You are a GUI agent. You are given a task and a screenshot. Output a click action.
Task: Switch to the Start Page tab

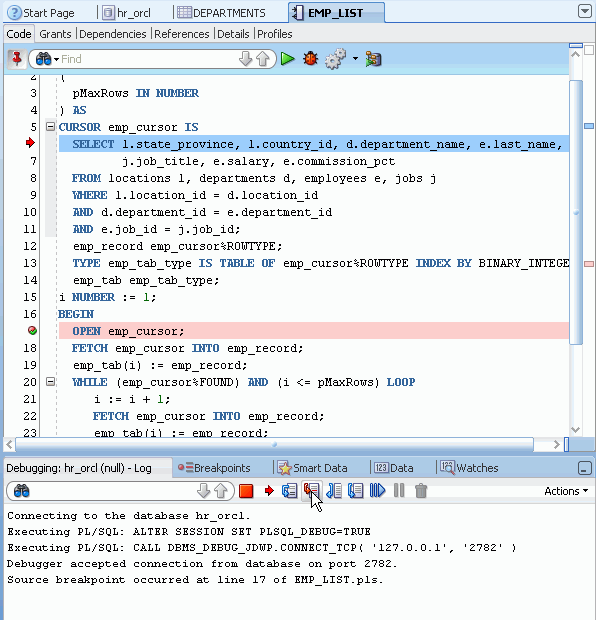pos(41,13)
